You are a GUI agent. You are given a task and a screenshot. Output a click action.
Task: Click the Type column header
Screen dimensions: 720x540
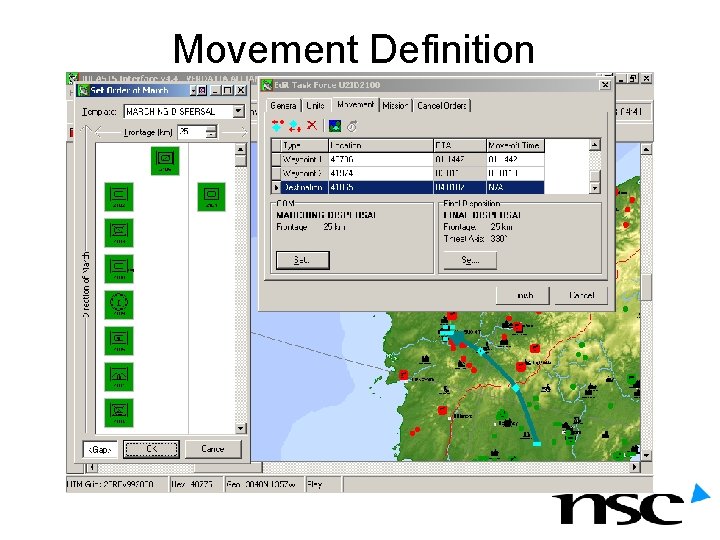click(x=304, y=146)
